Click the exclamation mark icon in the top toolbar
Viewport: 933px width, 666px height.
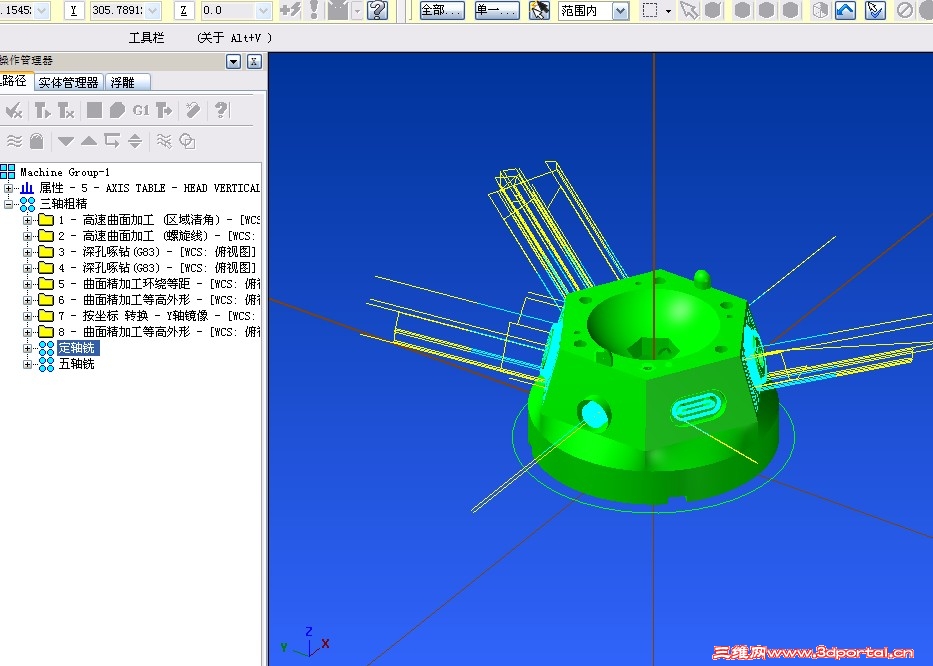pyautogui.click(x=314, y=10)
